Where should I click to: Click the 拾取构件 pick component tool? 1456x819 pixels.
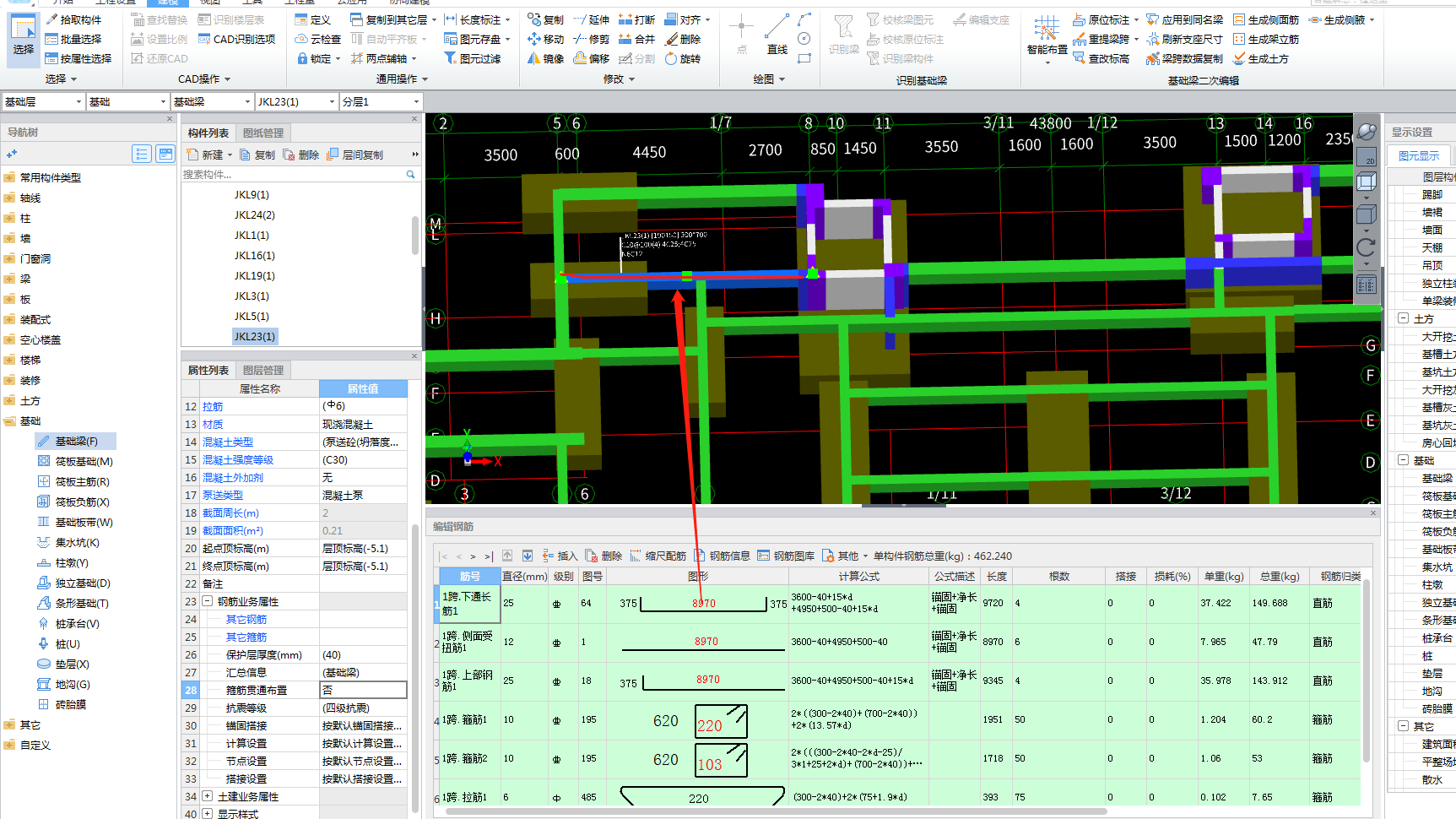point(73,19)
